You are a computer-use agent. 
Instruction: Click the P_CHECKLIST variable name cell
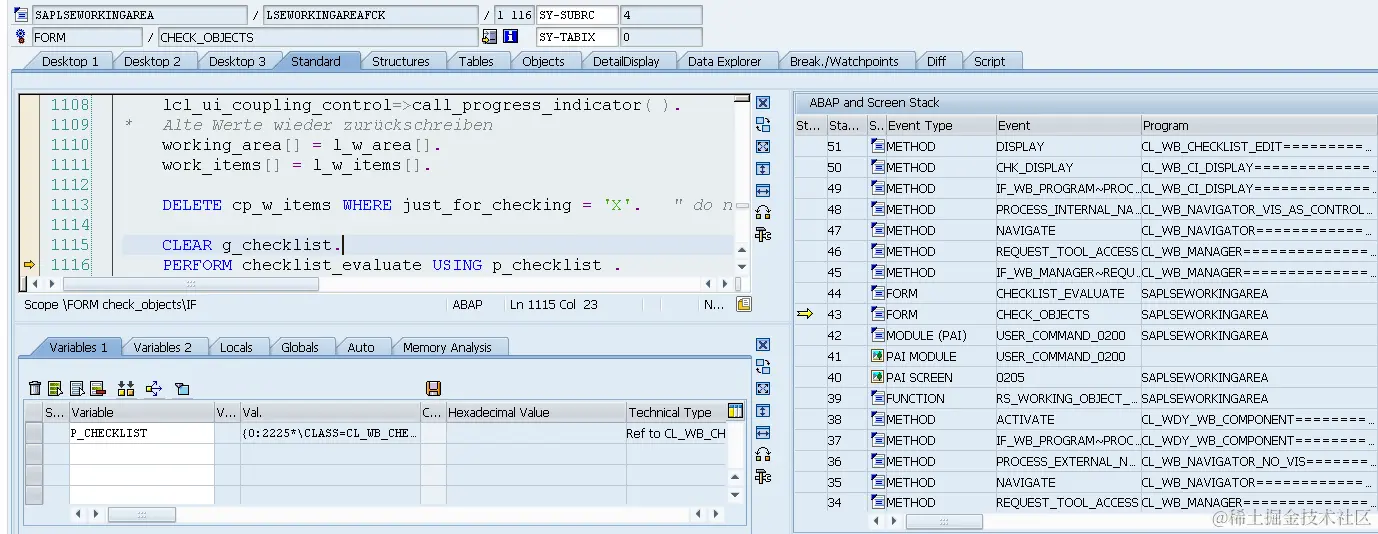tap(141, 433)
